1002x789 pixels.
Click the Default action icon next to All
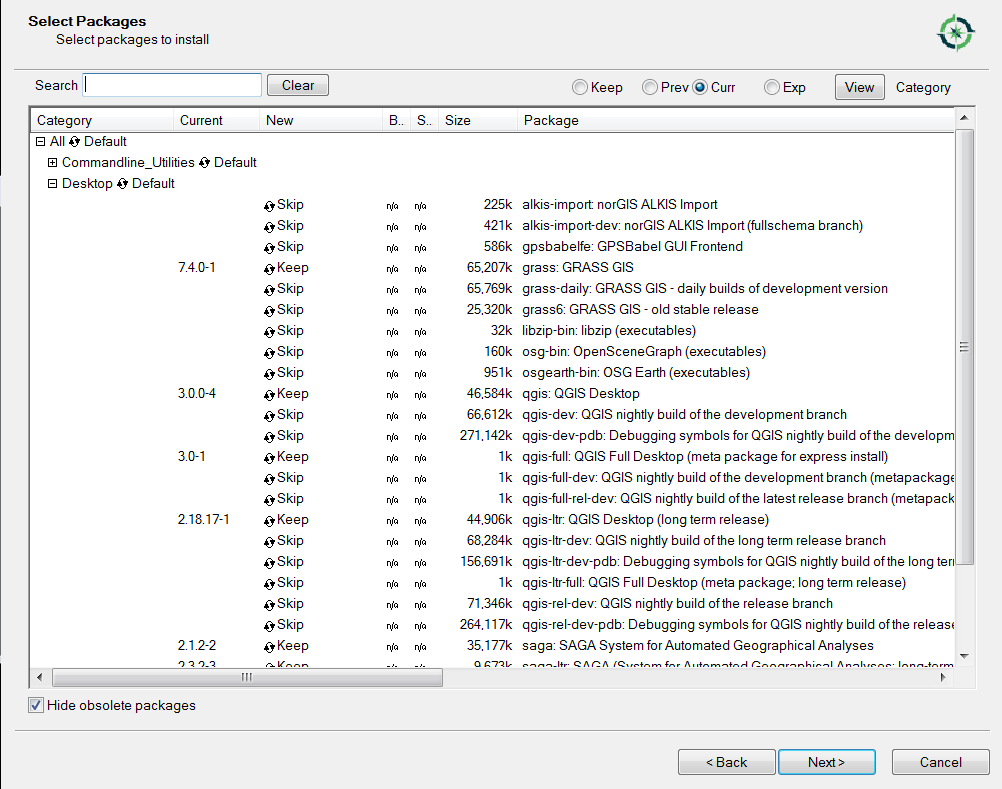(75, 141)
